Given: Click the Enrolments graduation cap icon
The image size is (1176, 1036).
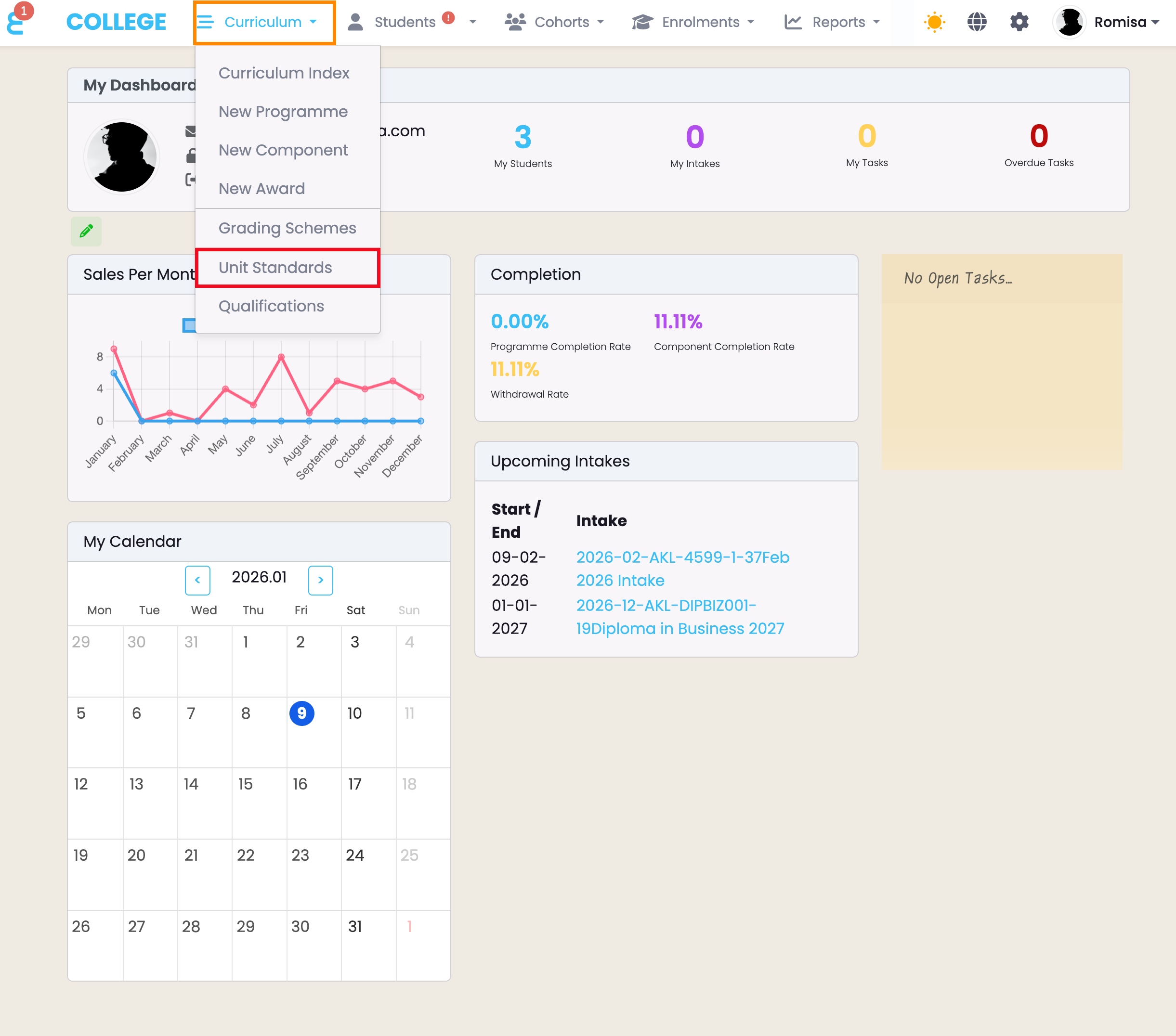Looking at the screenshot, I should 642,22.
